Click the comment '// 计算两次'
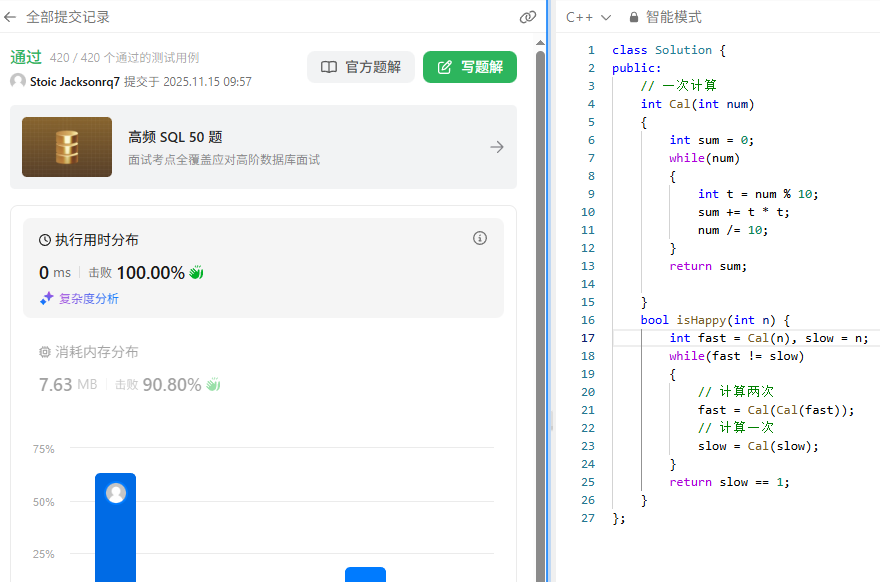This screenshot has height=582, width=880. point(736,391)
